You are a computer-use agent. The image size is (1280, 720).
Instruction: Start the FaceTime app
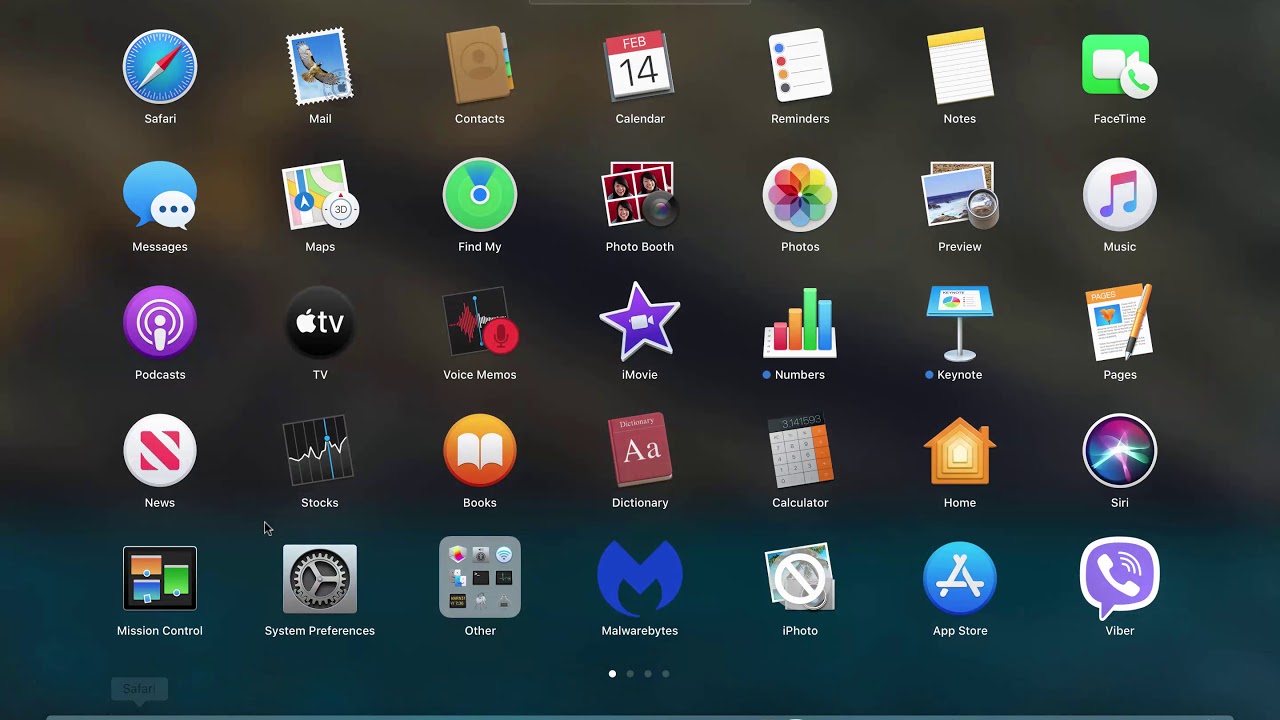[x=1120, y=67]
